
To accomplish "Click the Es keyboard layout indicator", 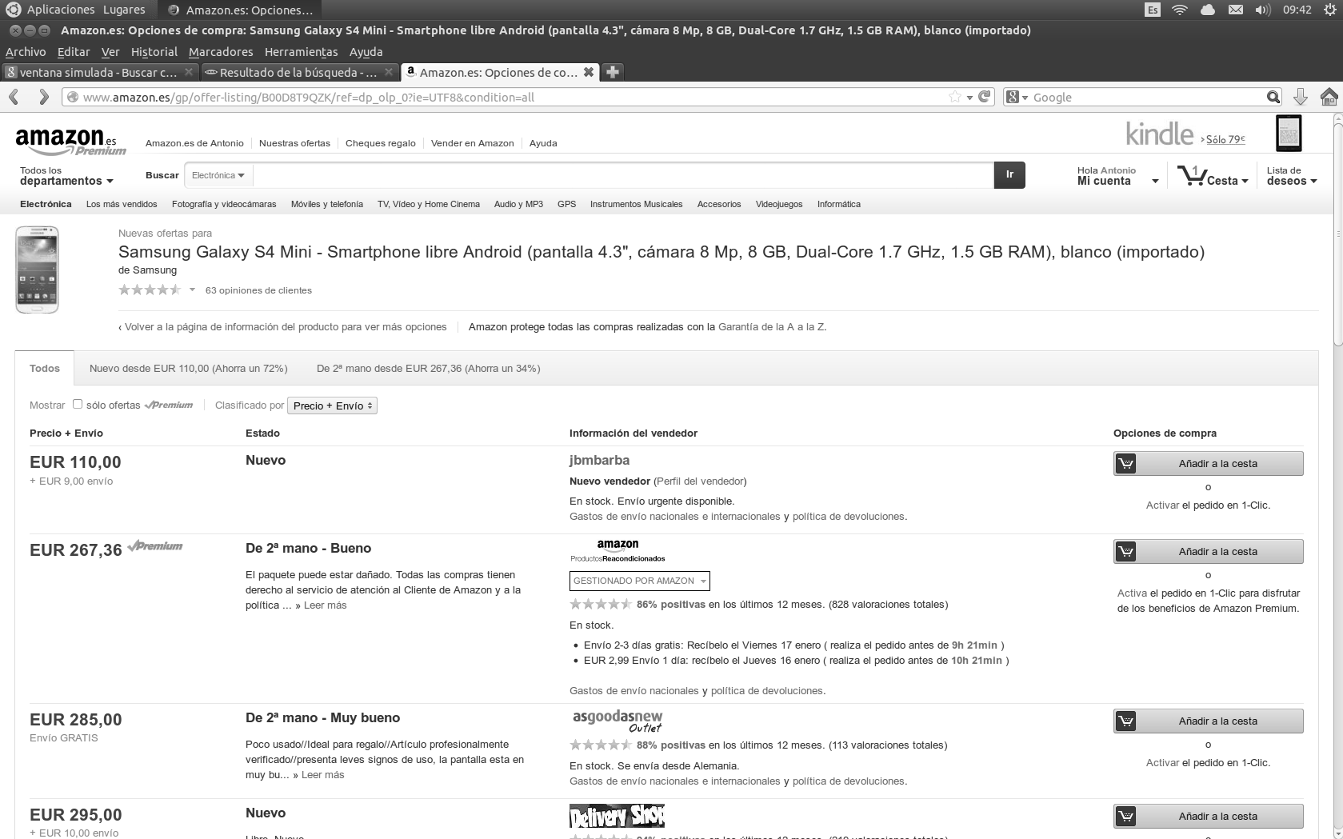I will click(x=1153, y=10).
